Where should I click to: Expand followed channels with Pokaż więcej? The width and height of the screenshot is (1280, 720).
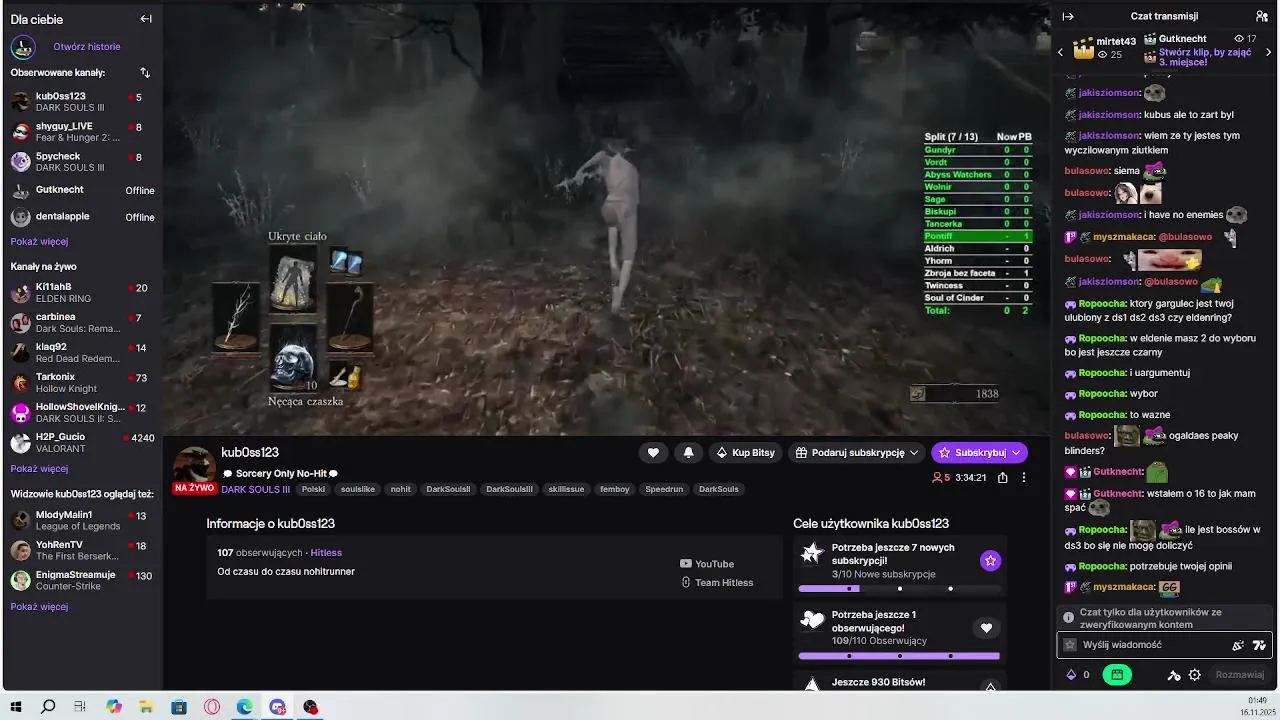[x=39, y=242]
